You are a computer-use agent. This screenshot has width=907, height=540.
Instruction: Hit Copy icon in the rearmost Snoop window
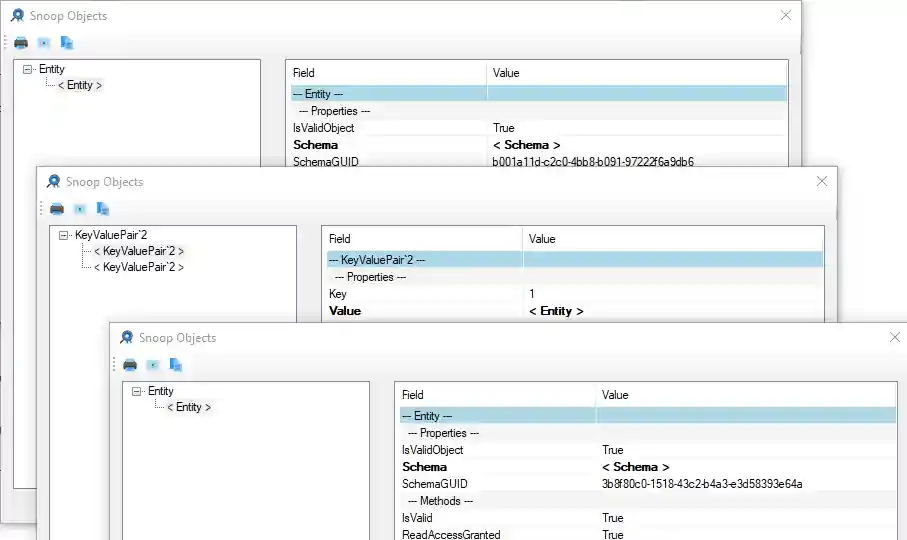coord(67,43)
